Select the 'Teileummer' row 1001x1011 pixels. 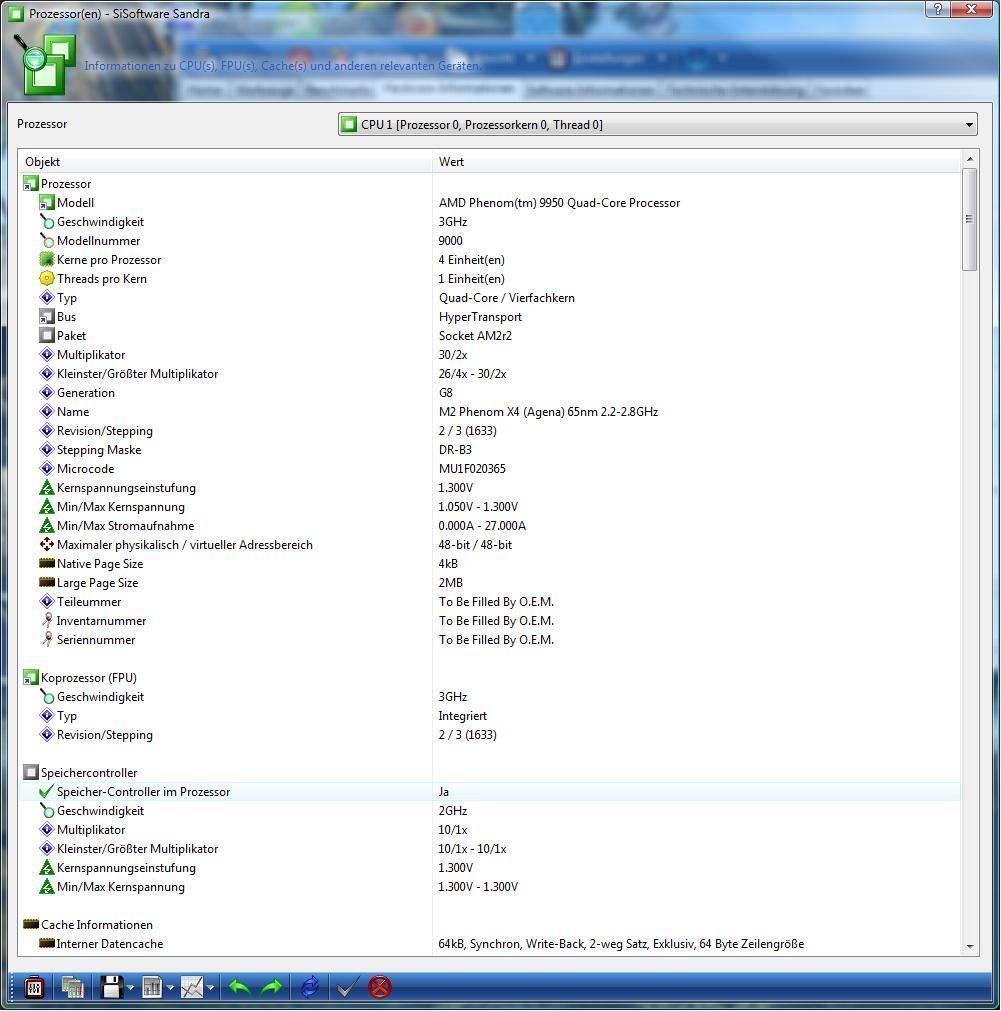click(490, 602)
